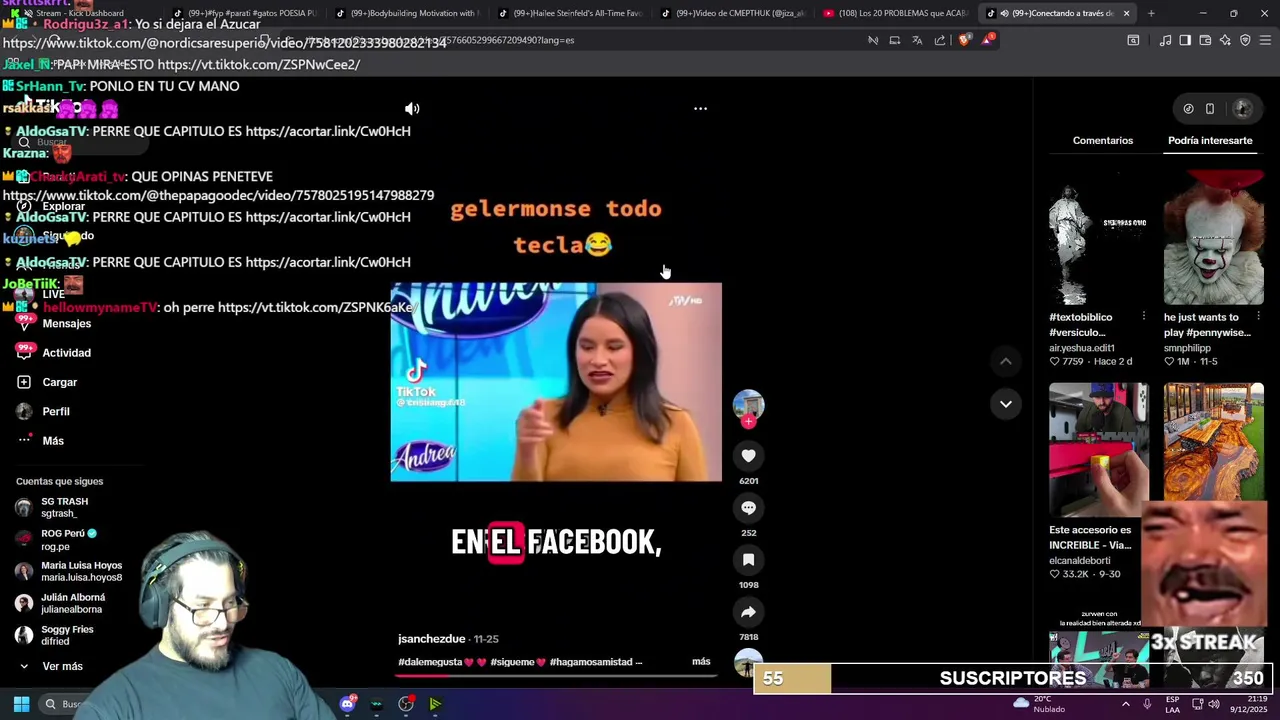The width and height of the screenshot is (1280, 720).
Task: Share the video showing 7818 shares
Action: tap(748, 612)
